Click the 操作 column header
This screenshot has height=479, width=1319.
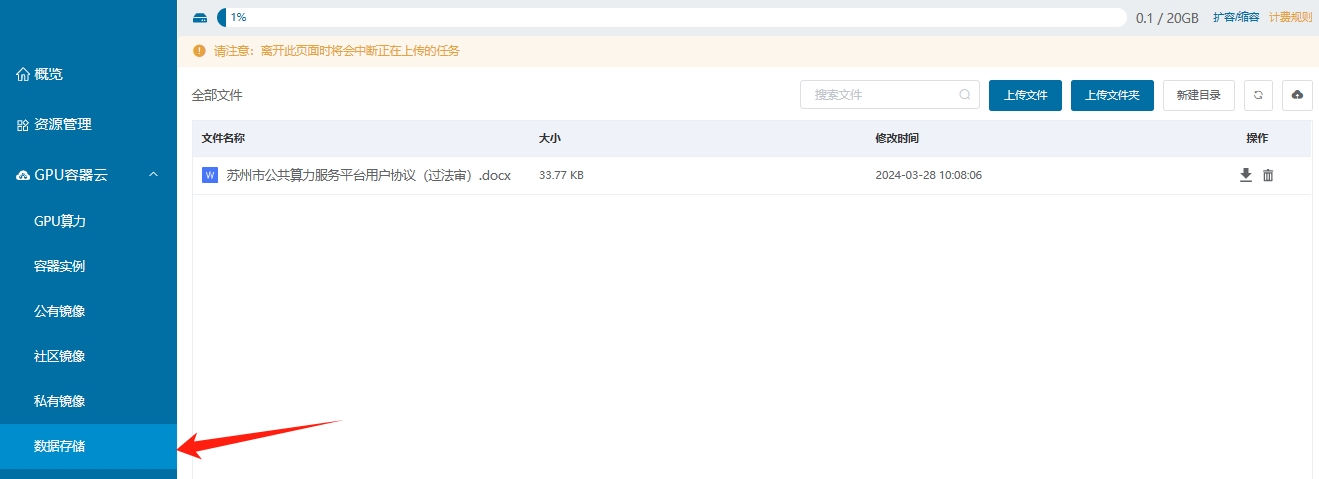click(1257, 138)
